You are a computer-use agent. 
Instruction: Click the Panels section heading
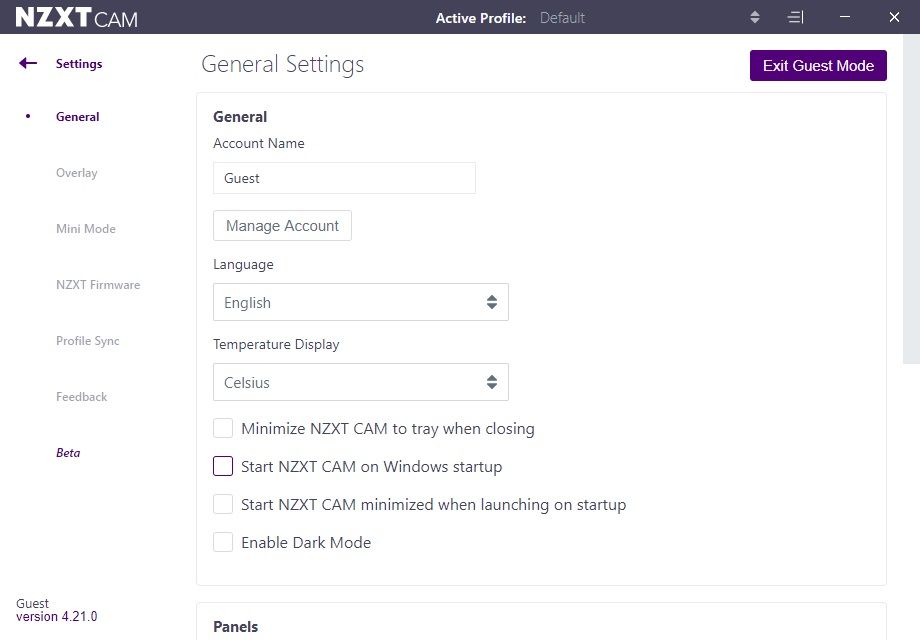tap(235, 627)
